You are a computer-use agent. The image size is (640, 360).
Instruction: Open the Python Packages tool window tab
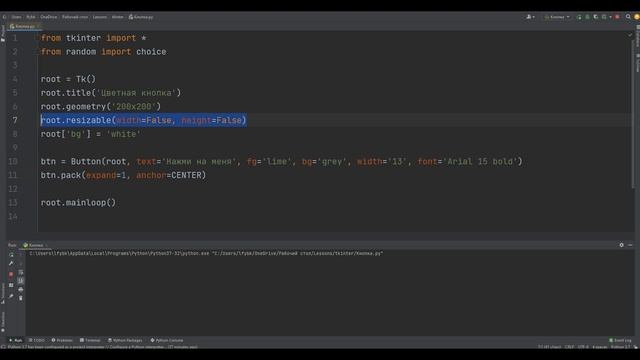pyautogui.click(x=125, y=340)
